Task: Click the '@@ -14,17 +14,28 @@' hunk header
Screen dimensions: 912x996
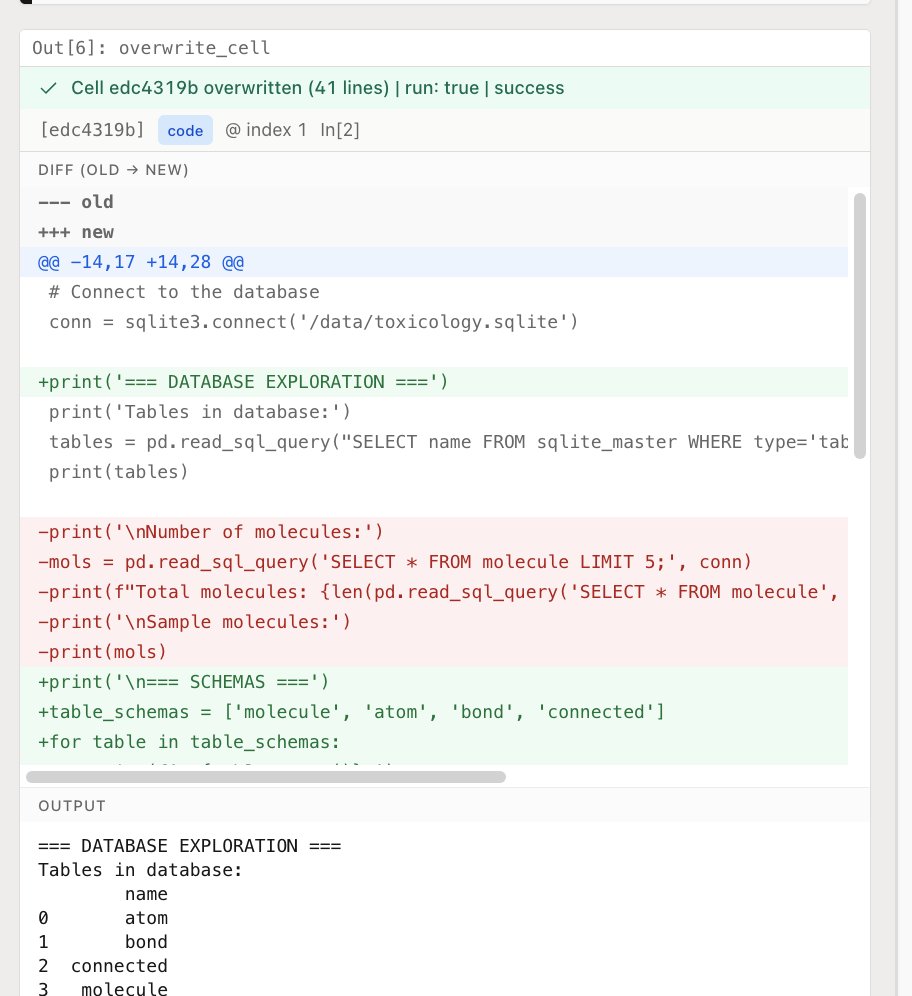Action: coord(434,262)
